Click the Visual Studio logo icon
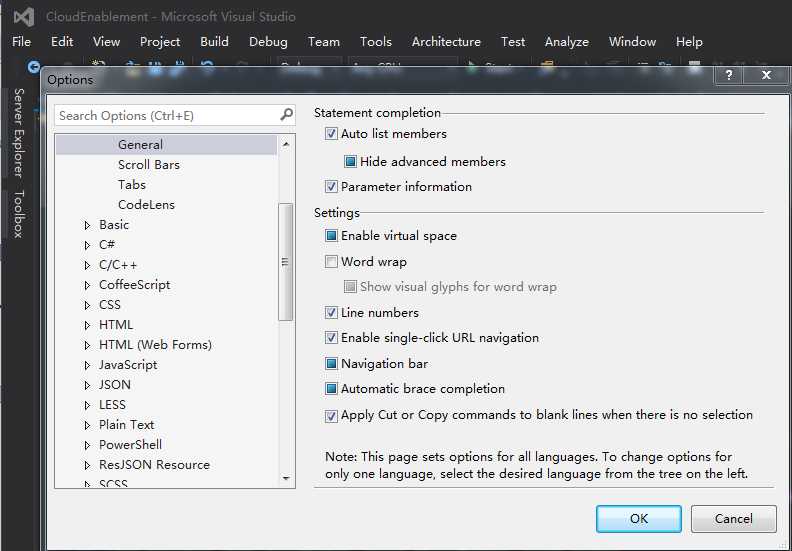The height and width of the screenshot is (551, 792). (24, 17)
